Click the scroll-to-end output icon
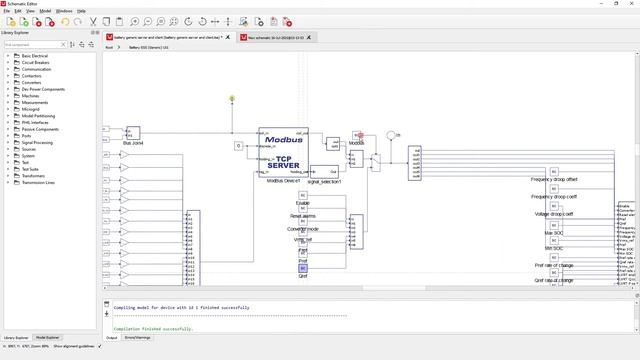 coord(107,313)
